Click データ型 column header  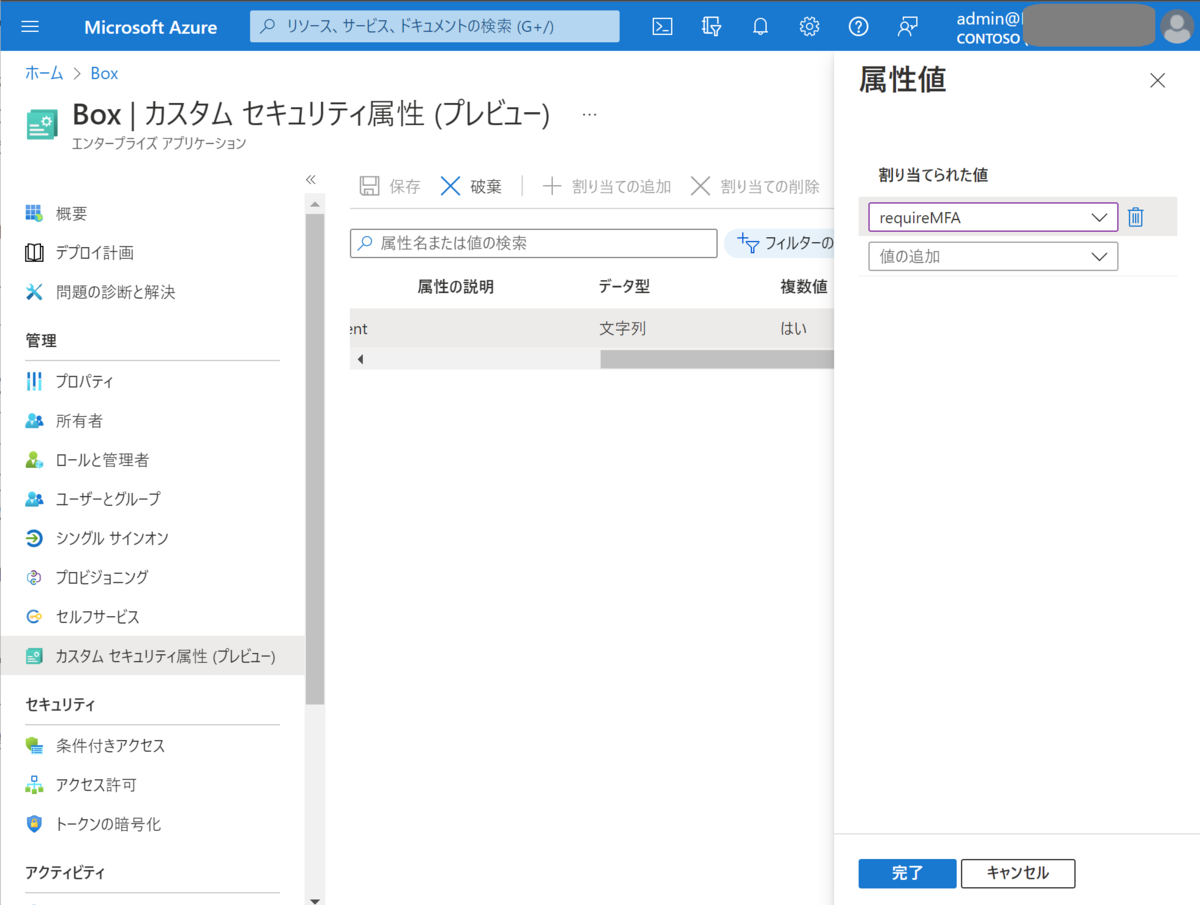[624, 287]
